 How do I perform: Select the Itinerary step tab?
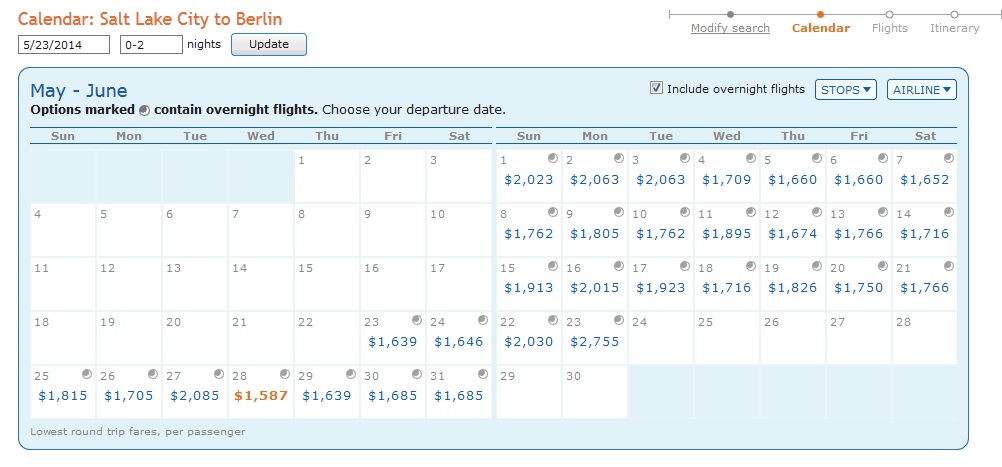tap(955, 28)
